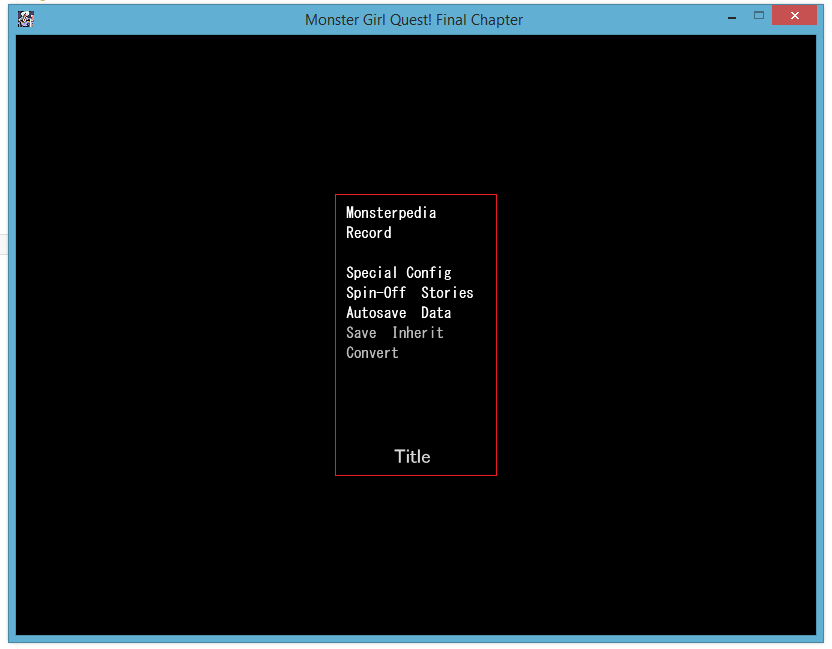The image size is (832, 649).
Task: Open Special Config settings
Action: tap(398, 273)
